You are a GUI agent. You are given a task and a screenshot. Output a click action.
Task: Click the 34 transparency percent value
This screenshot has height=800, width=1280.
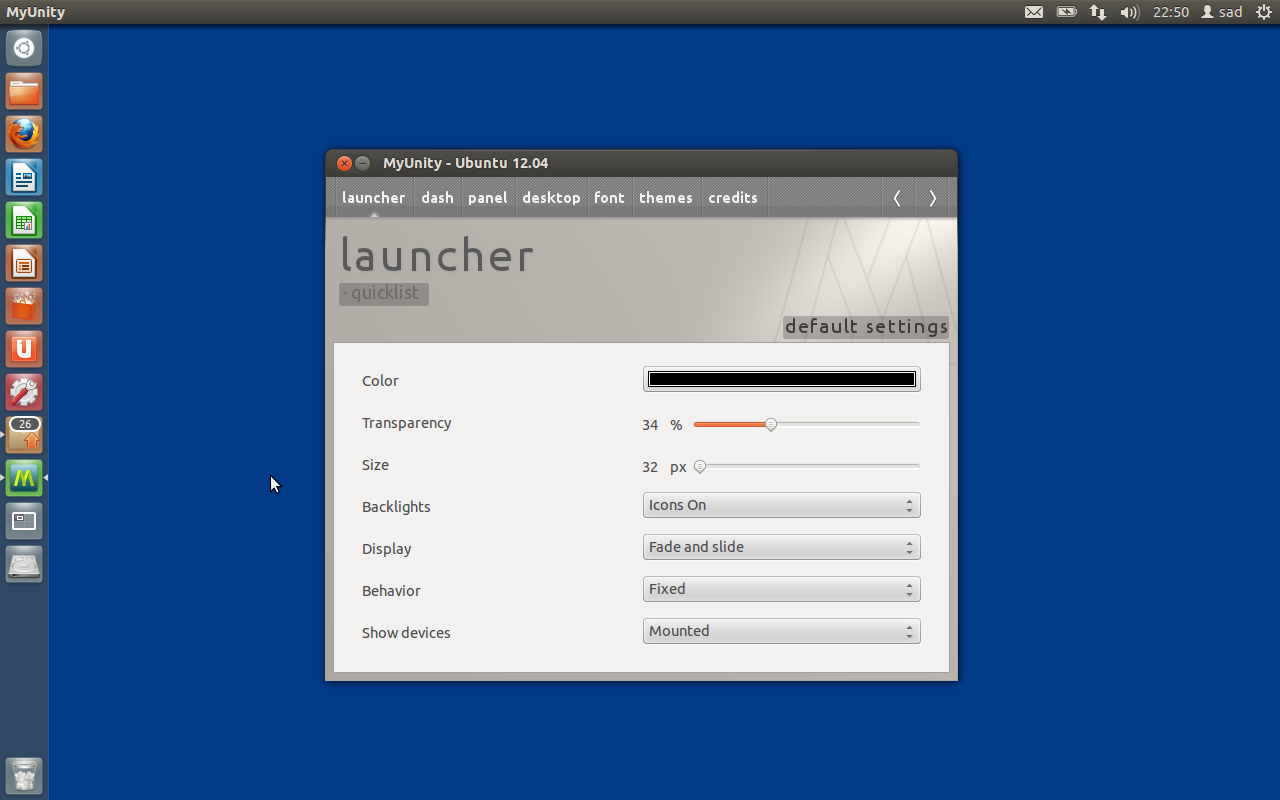(650, 425)
